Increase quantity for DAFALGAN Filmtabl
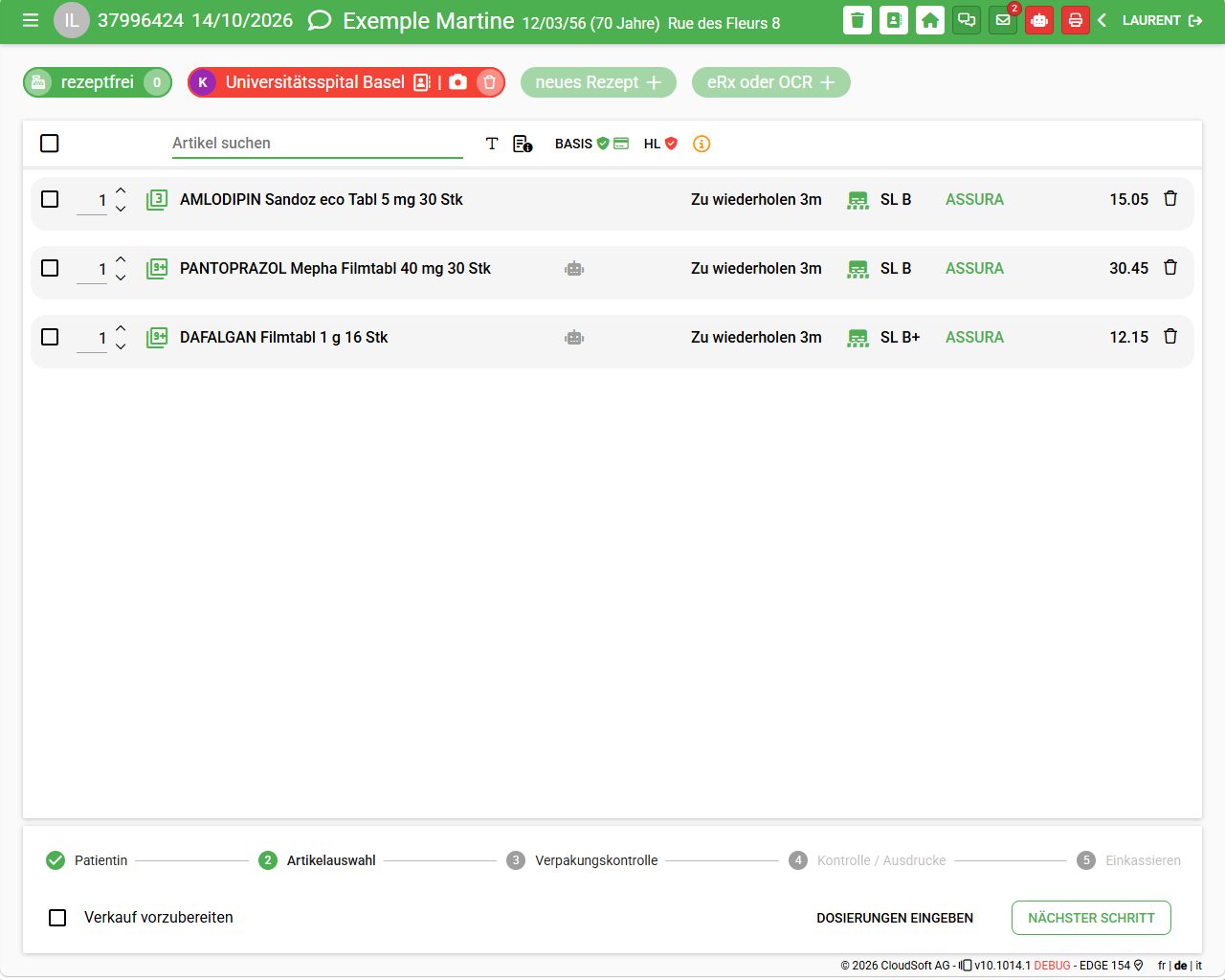Image resolution: width=1225 pixels, height=980 pixels. (121, 328)
